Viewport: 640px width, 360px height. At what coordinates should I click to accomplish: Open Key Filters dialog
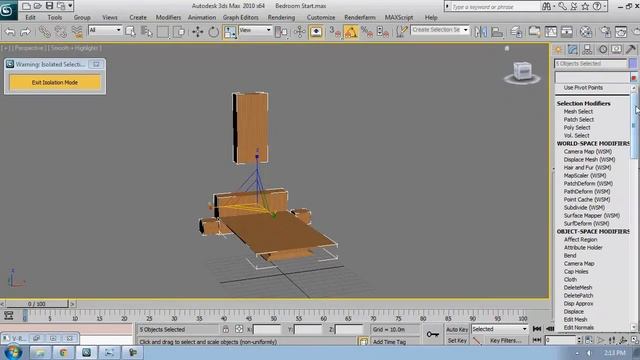[x=505, y=340]
